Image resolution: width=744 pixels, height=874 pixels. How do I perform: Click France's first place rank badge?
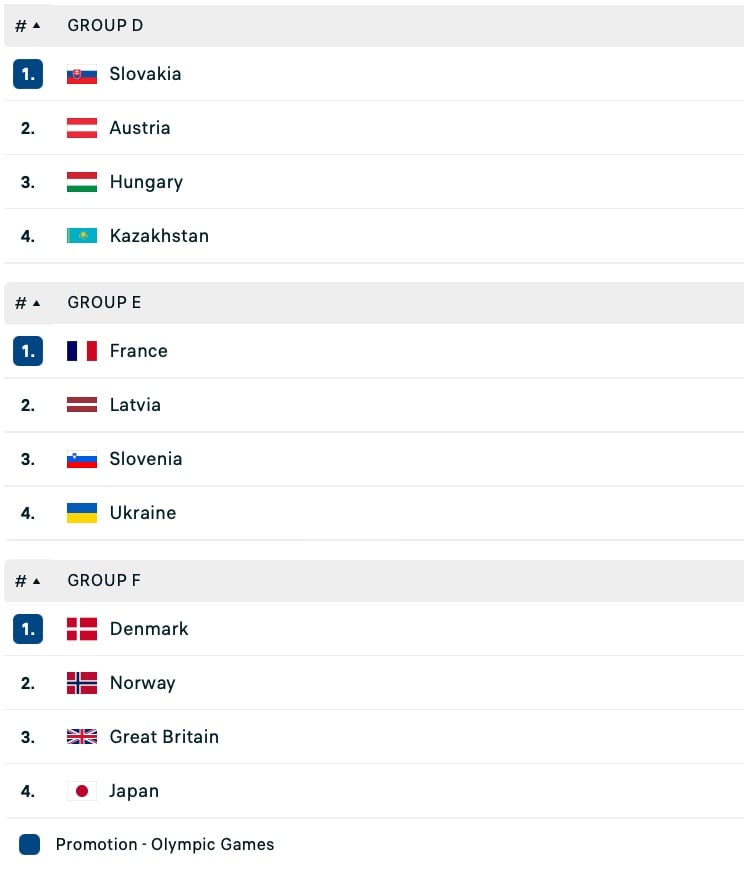[x=28, y=351]
